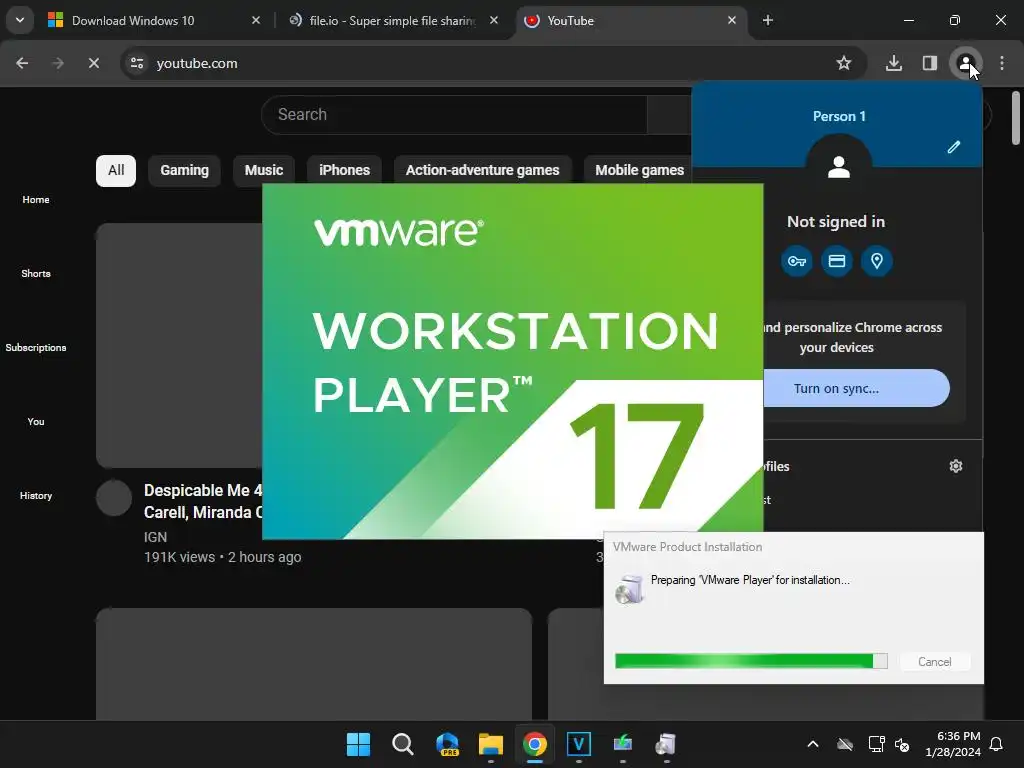The height and width of the screenshot is (768, 1024).
Task: Select the YouTube tab
Action: coord(630,20)
